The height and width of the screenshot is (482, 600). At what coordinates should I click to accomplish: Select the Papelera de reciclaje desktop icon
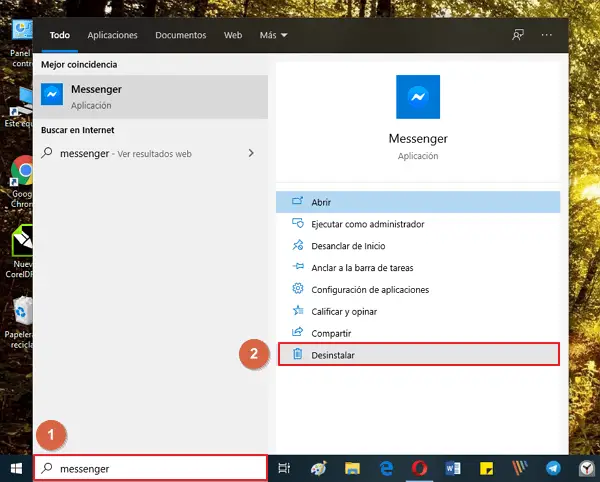[x=20, y=323]
